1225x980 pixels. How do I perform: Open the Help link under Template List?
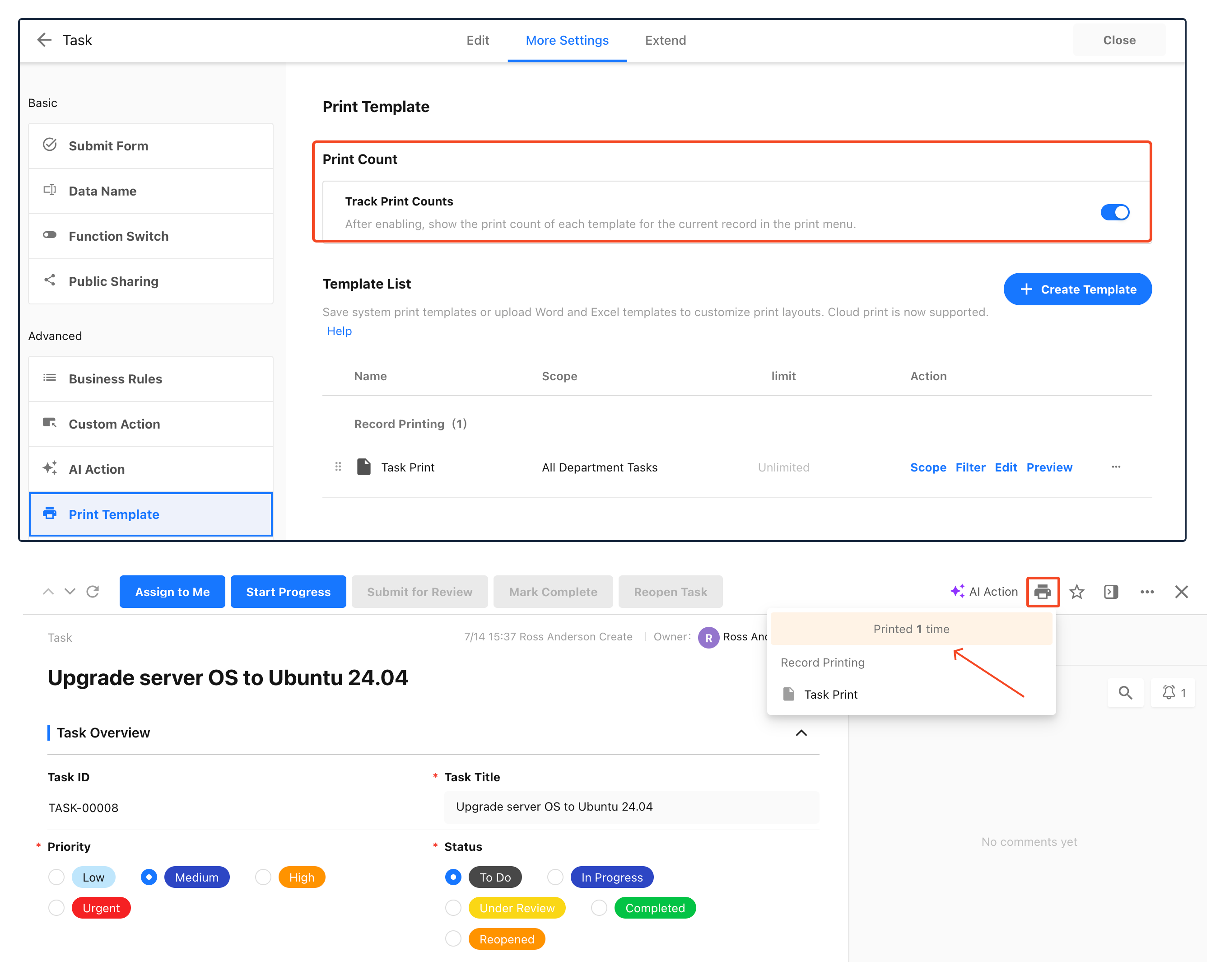(x=339, y=331)
